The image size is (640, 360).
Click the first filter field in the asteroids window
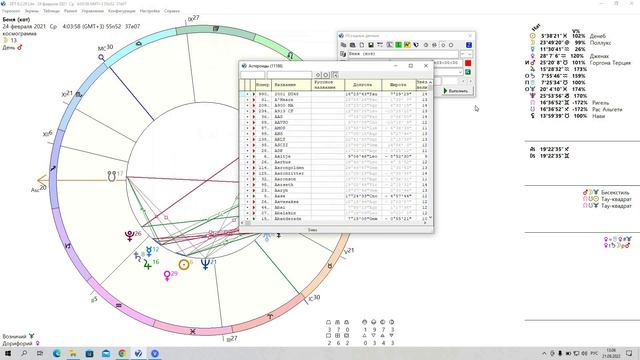253,75
